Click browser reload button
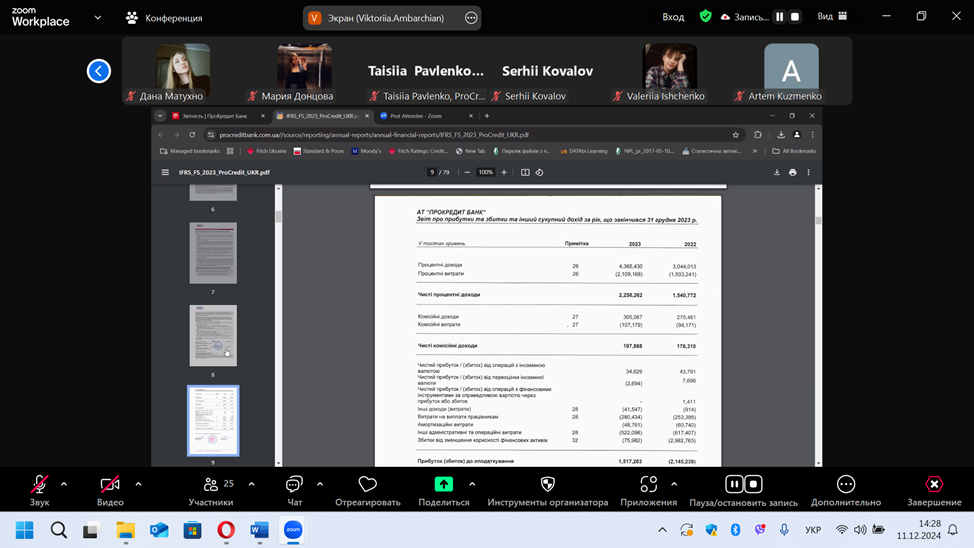 tap(192, 135)
